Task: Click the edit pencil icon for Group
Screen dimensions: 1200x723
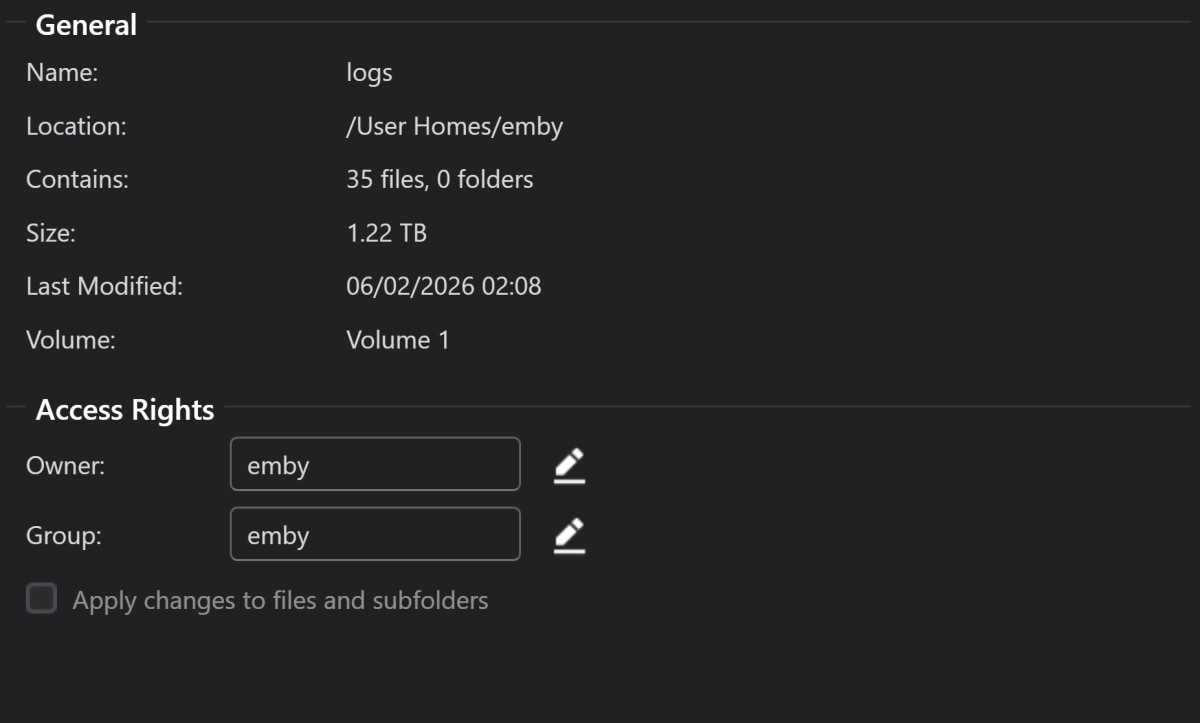Action: pos(569,536)
